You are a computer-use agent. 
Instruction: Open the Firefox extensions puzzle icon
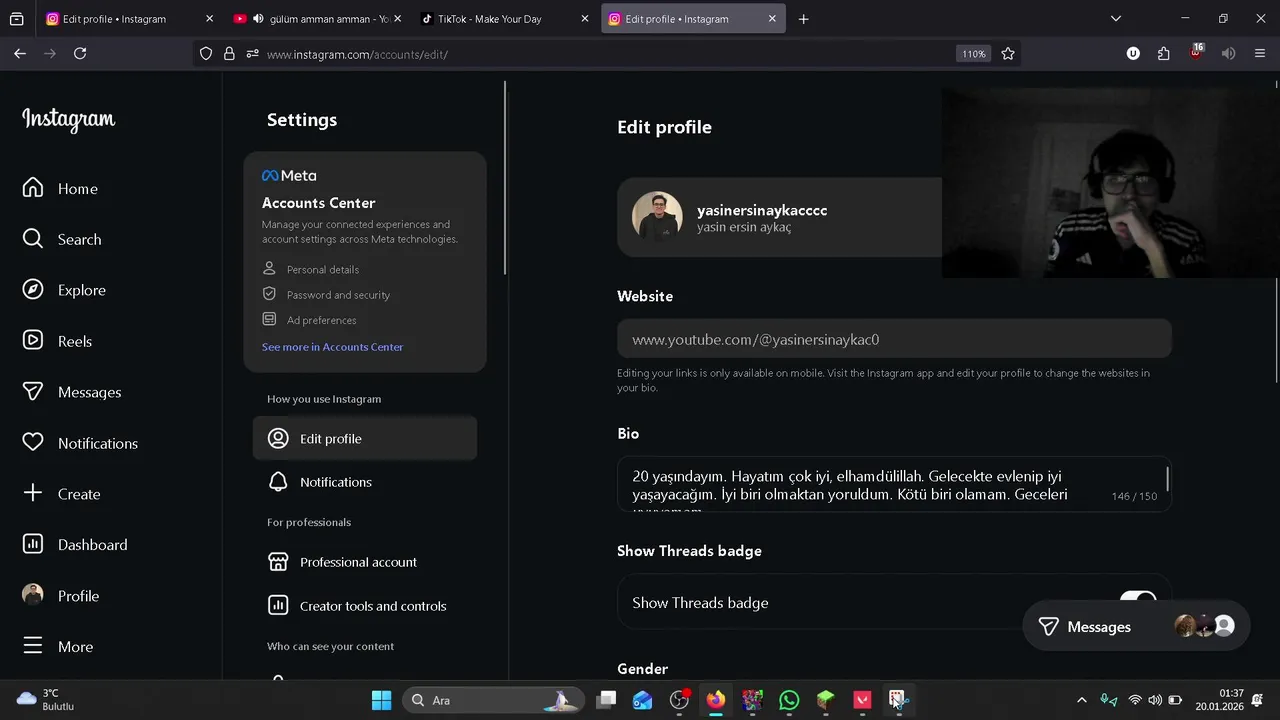point(1164,54)
